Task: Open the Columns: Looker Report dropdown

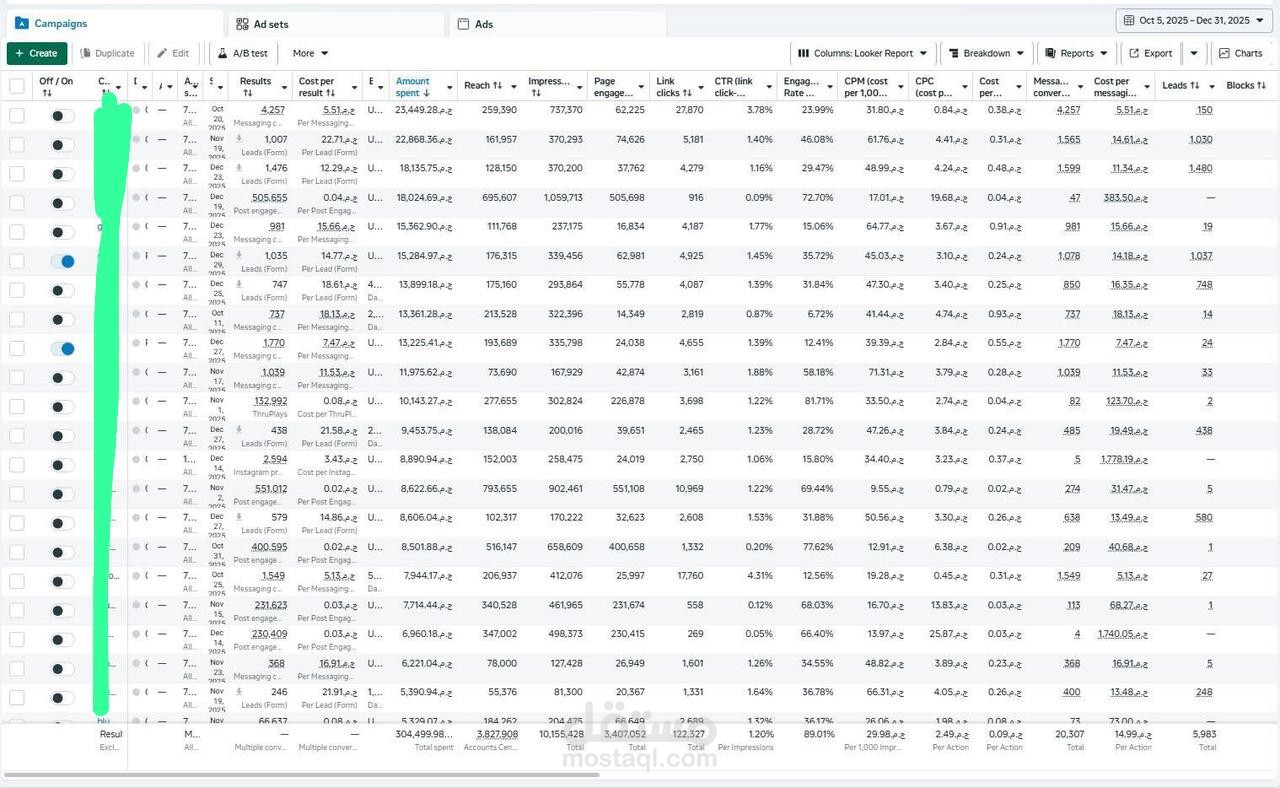Action: pos(862,53)
